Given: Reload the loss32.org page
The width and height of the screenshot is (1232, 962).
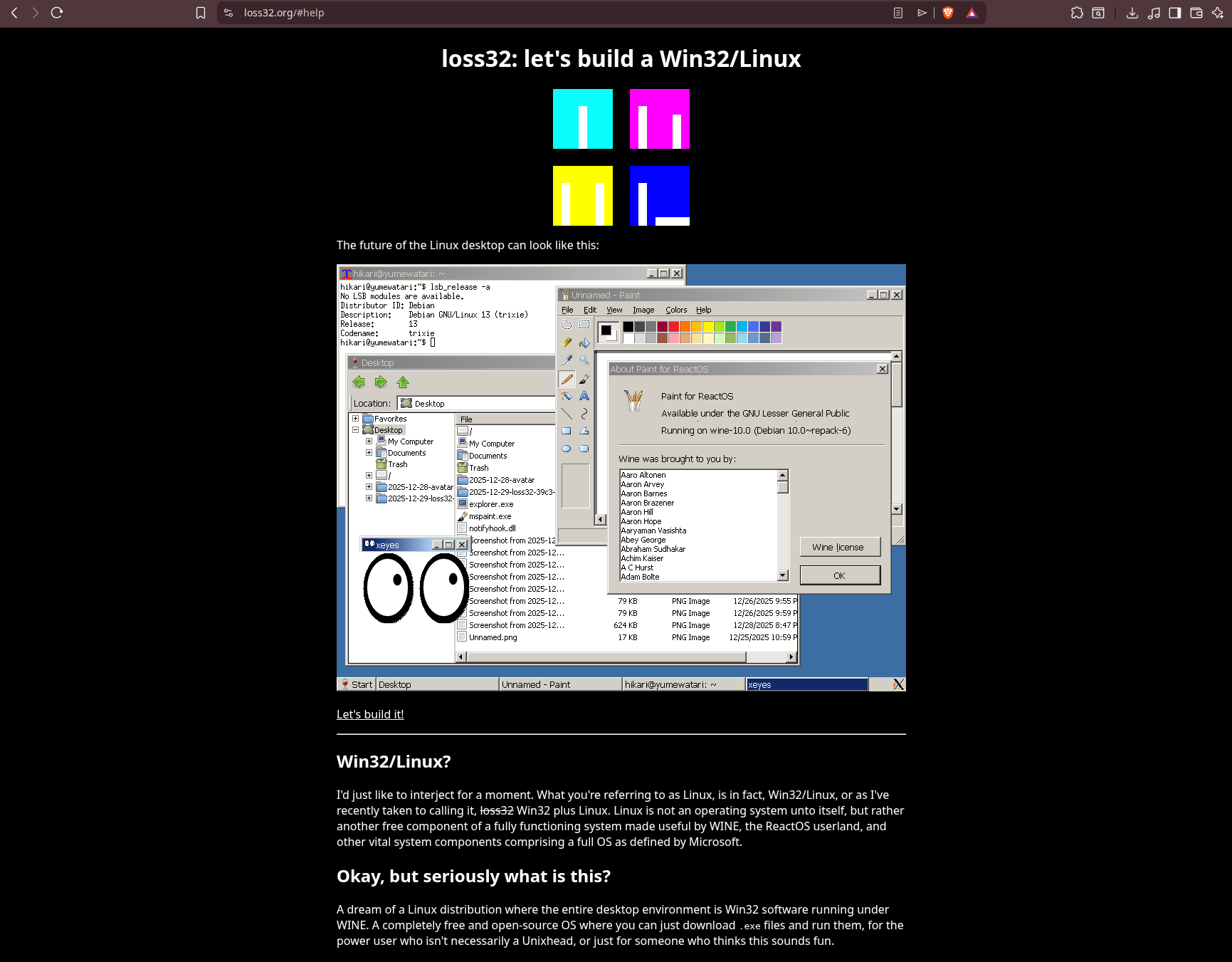Looking at the screenshot, I should [x=57, y=13].
